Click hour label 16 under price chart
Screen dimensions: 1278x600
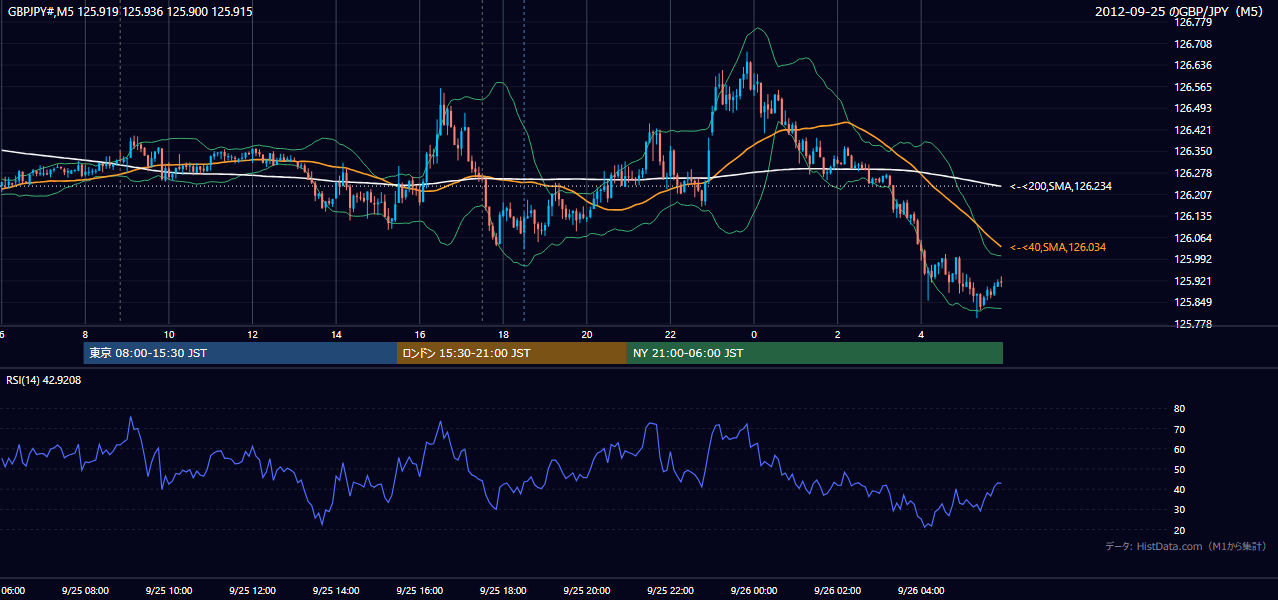420,334
